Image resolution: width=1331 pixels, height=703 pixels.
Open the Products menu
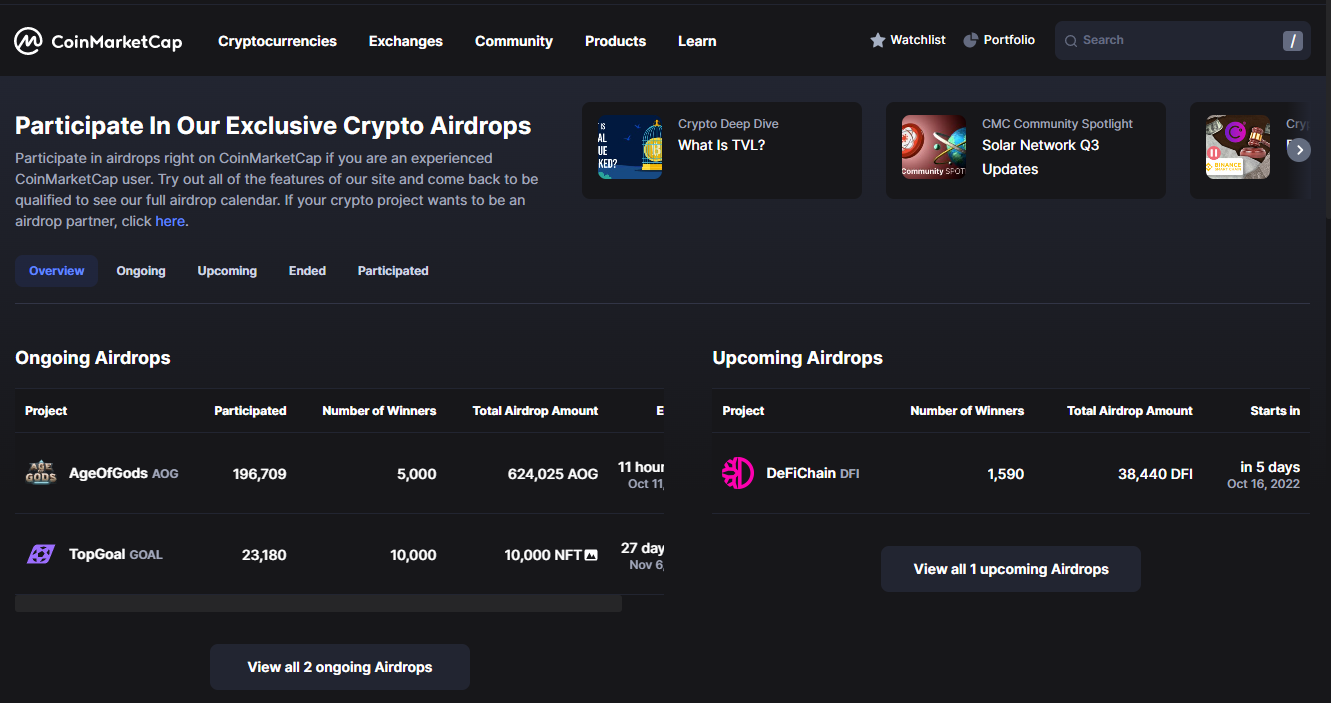tap(615, 41)
